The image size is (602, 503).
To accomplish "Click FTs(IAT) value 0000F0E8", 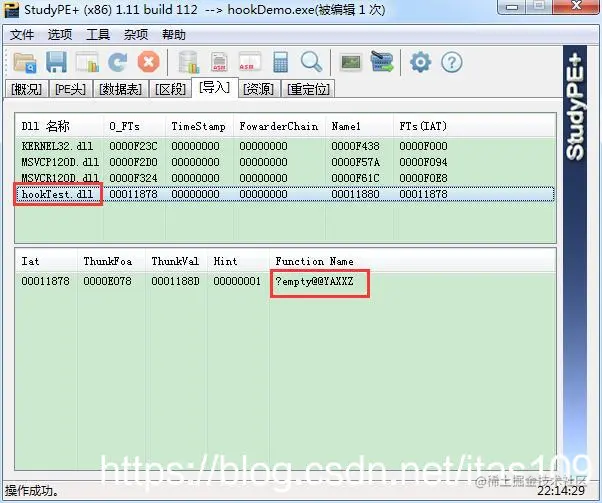I will tap(423, 178).
